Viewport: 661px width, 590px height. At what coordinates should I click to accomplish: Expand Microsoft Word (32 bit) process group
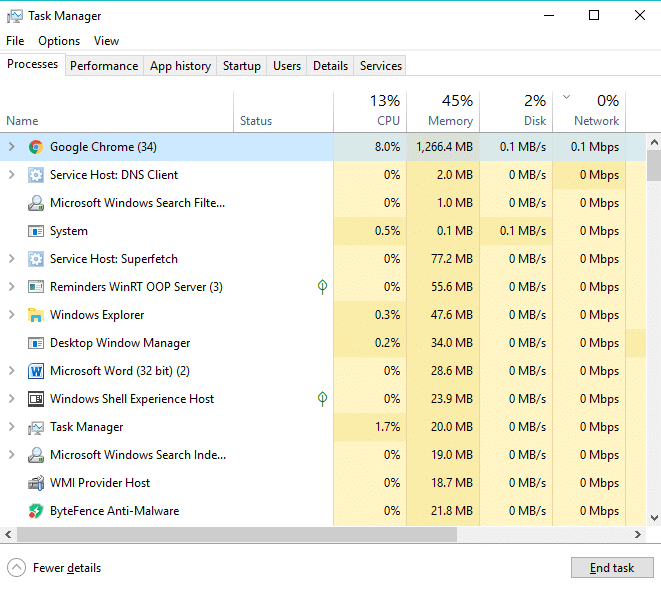point(11,371)
